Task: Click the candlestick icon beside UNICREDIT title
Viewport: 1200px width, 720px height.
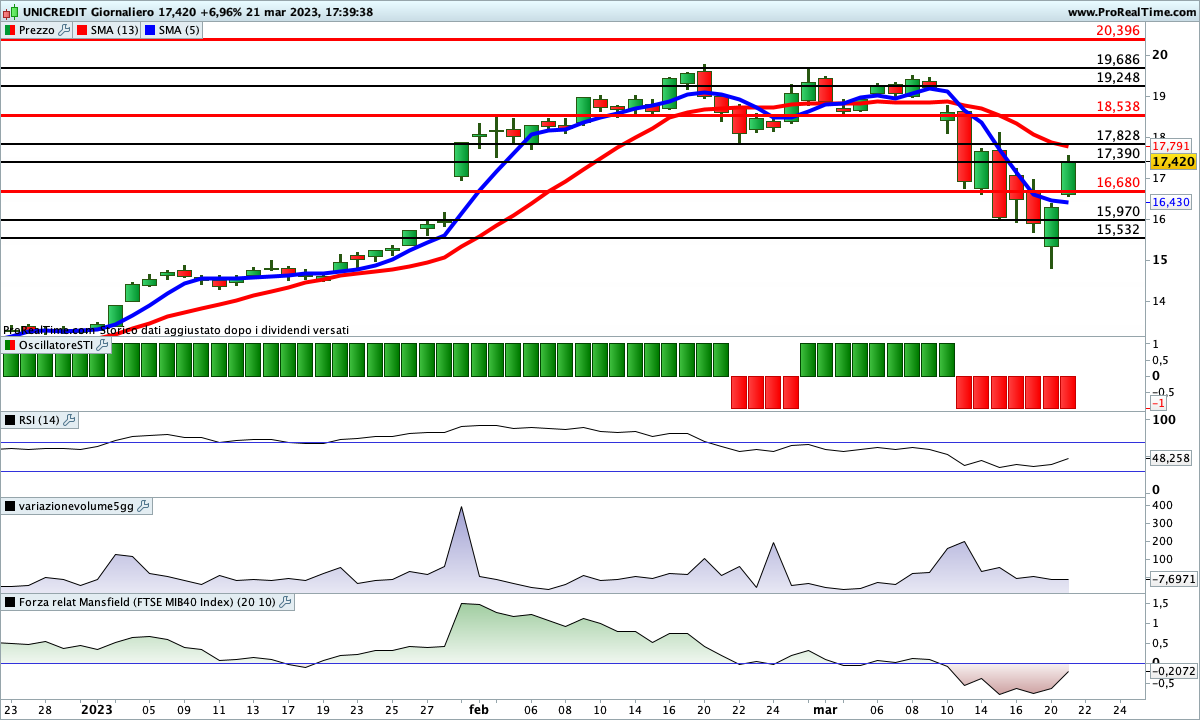Action: [10, 12]
